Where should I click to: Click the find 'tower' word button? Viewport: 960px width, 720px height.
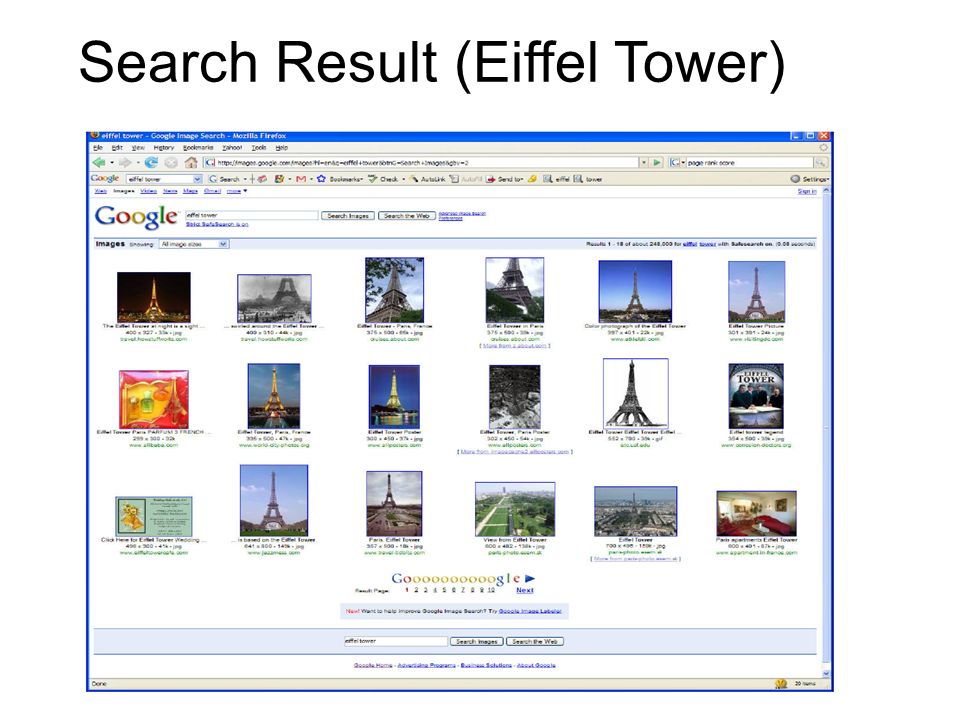[588, 179]
